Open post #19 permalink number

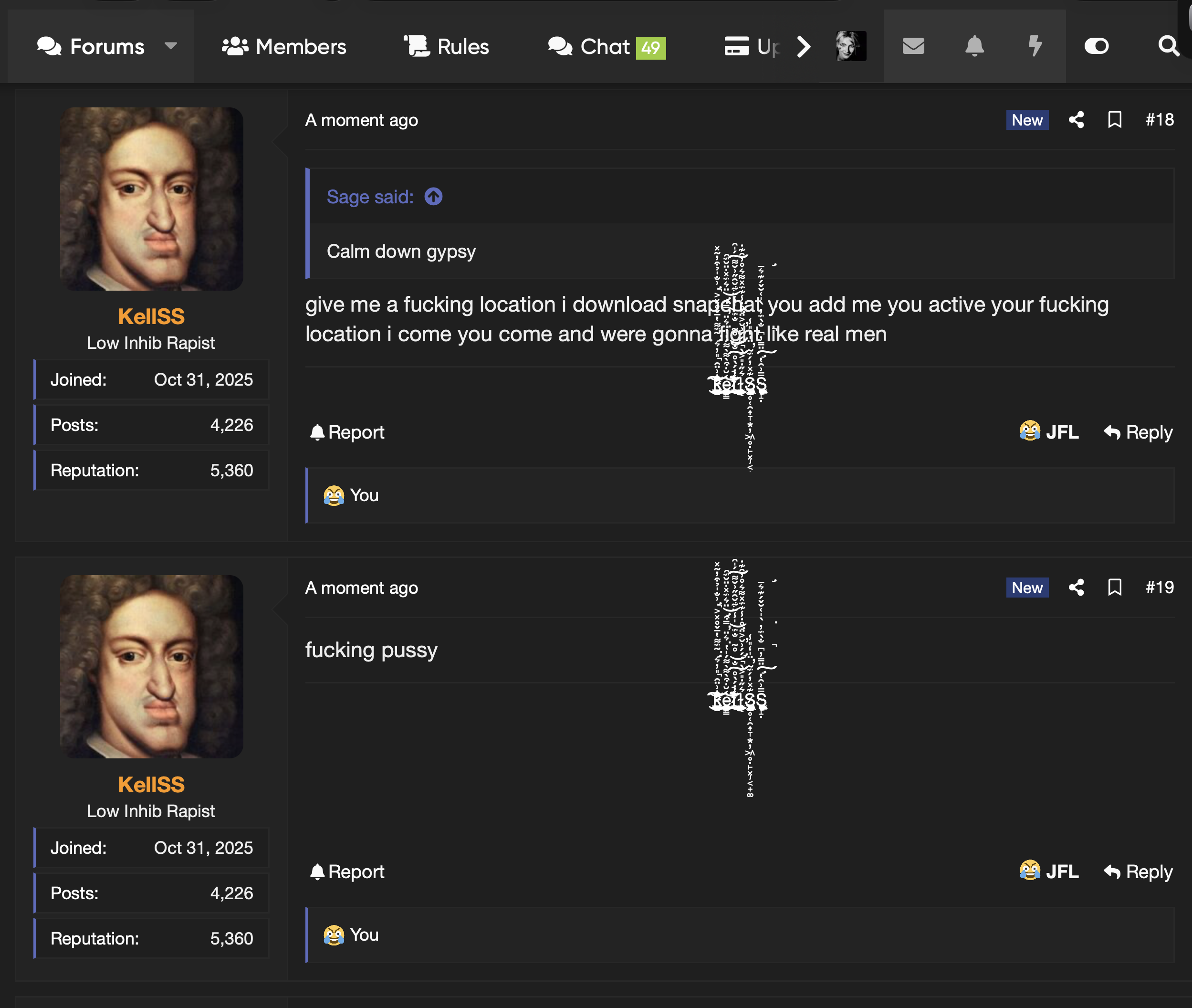(1160, 588)
